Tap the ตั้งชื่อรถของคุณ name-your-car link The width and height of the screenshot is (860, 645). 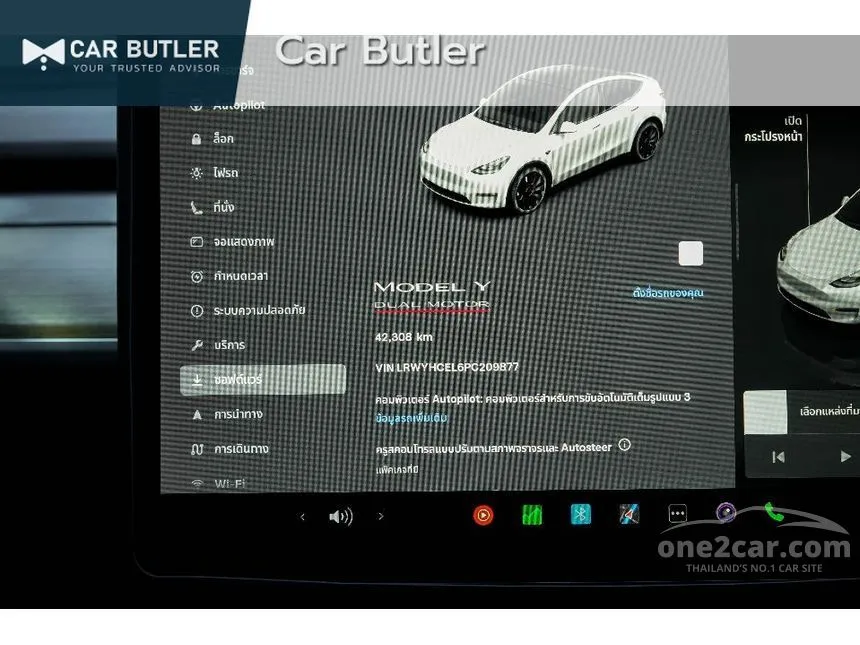[667, 293]
